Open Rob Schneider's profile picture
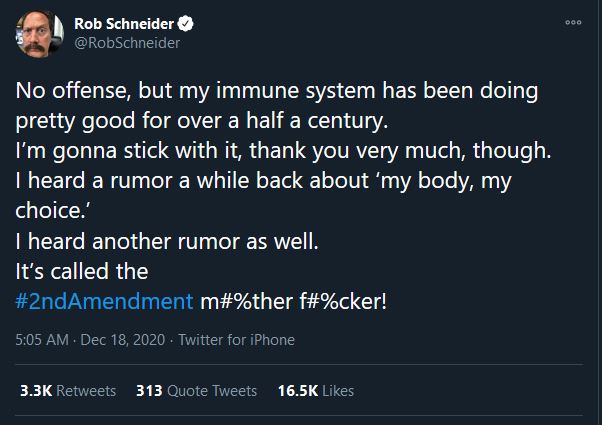602x425 pixels. (38, 36)
